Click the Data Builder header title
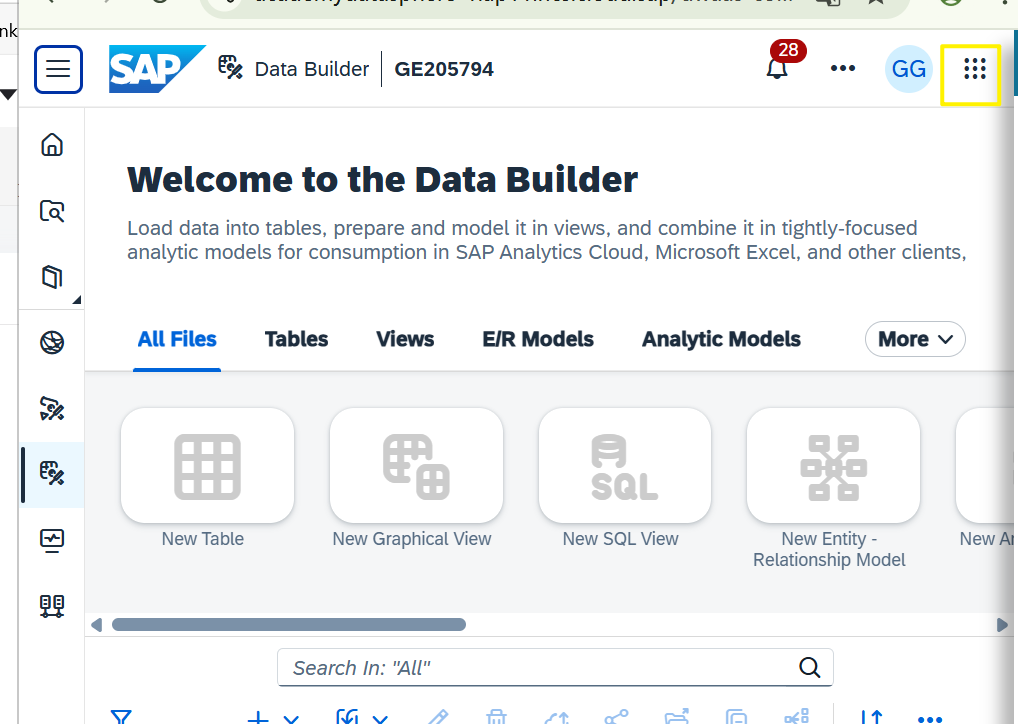Viewport: 1018px width, 724px height. pos(312,69)
